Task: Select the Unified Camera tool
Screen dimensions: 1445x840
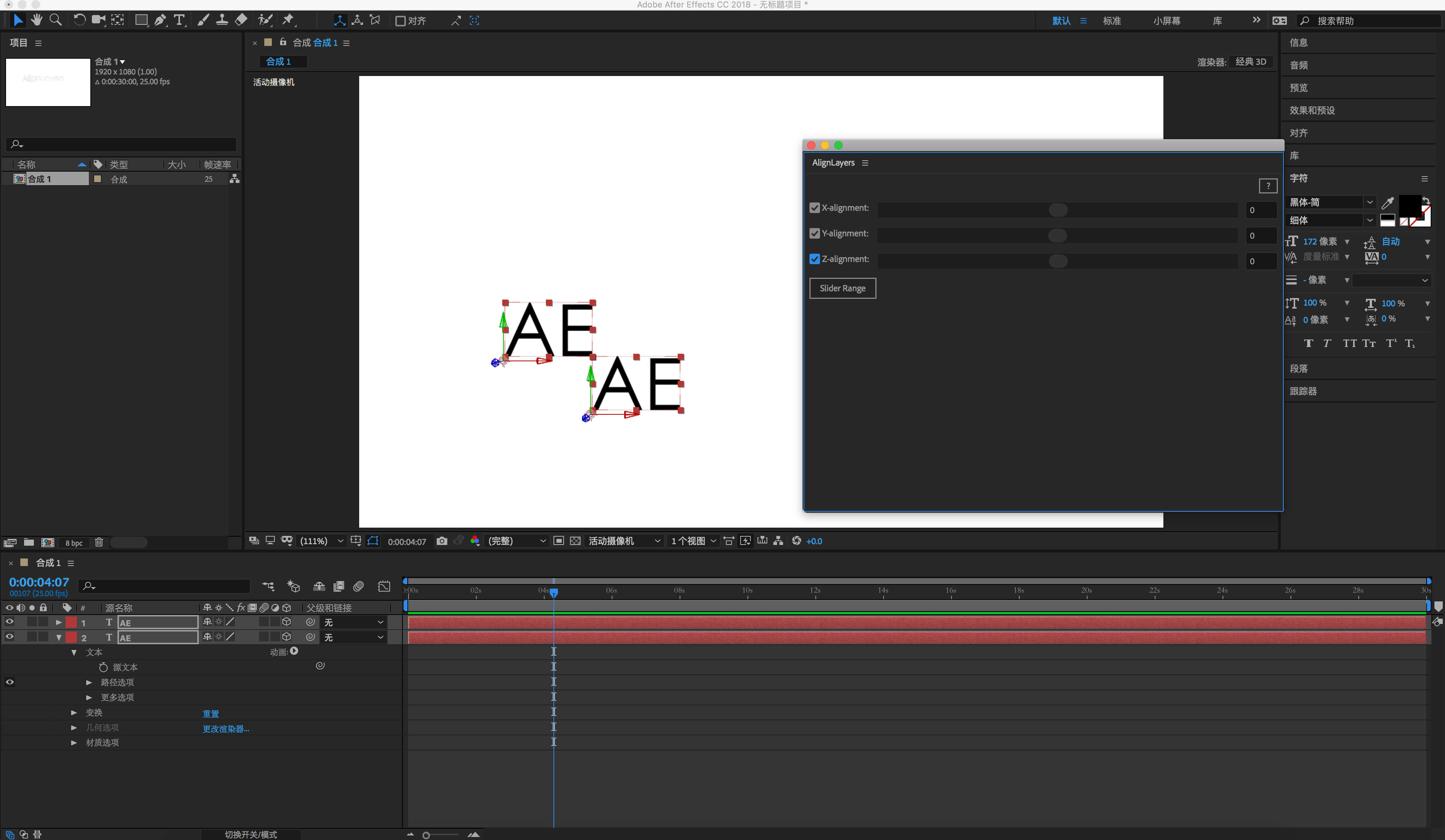Action: coord(99,20)
